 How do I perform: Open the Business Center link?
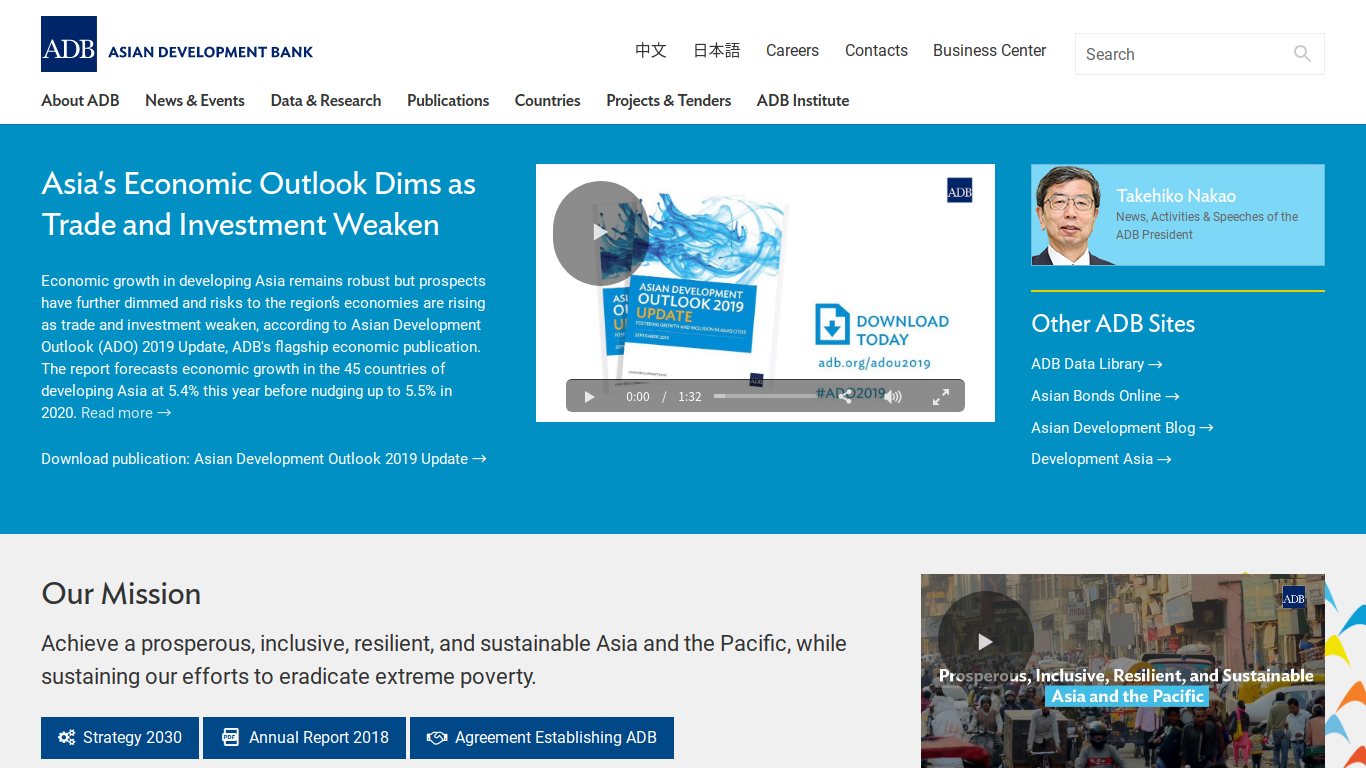point(989,50)
